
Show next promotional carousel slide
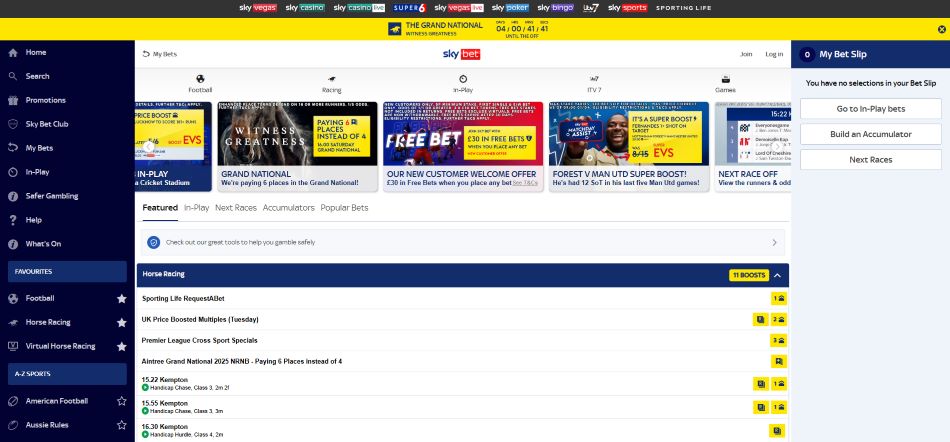pos(777,147)
